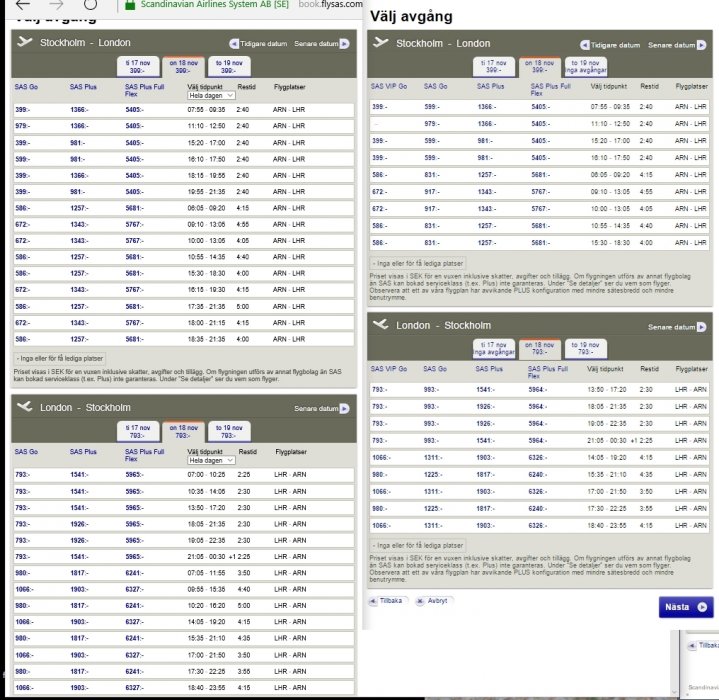Viewport: 719px width, 700px height.
Task: Select right panel 'to 19 nov' tab, London - Stockholm
Action: click(586, 347)
